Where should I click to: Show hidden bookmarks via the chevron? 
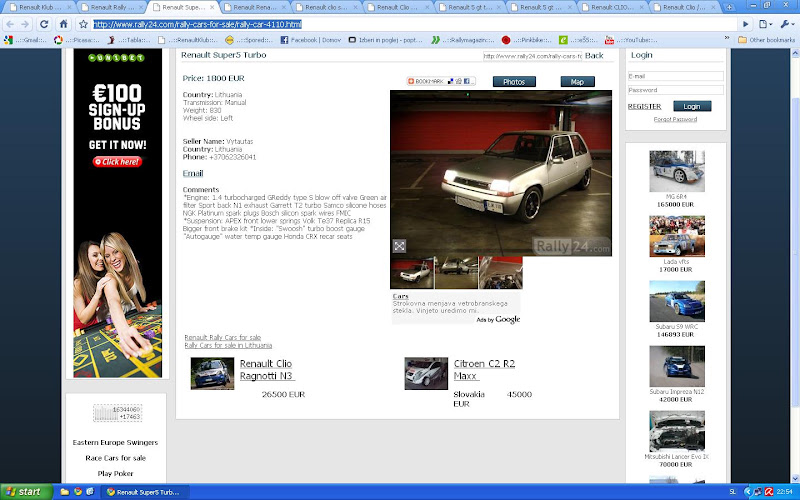(727, 38)
